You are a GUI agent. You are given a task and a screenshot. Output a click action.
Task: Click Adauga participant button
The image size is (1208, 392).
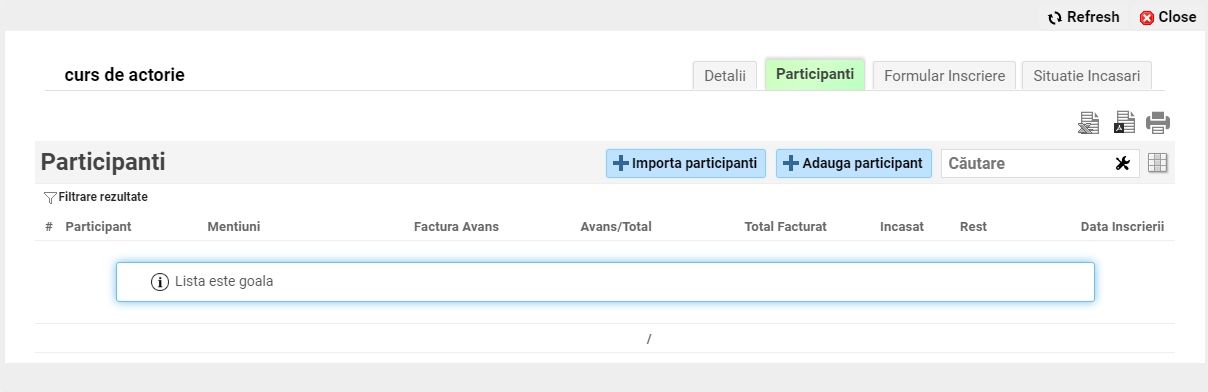[854, 163]
